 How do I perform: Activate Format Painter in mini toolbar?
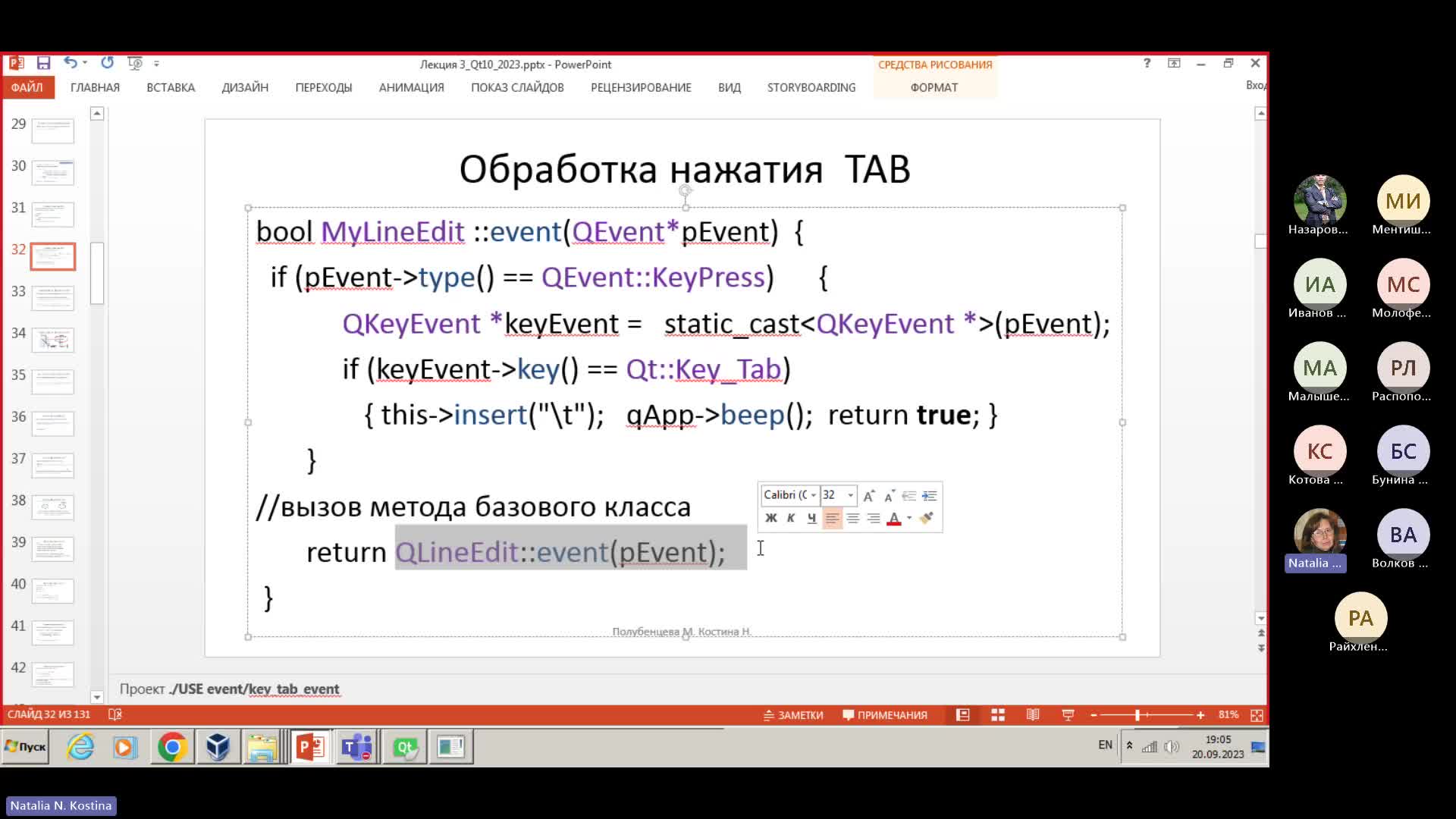(x=926, y=518)
